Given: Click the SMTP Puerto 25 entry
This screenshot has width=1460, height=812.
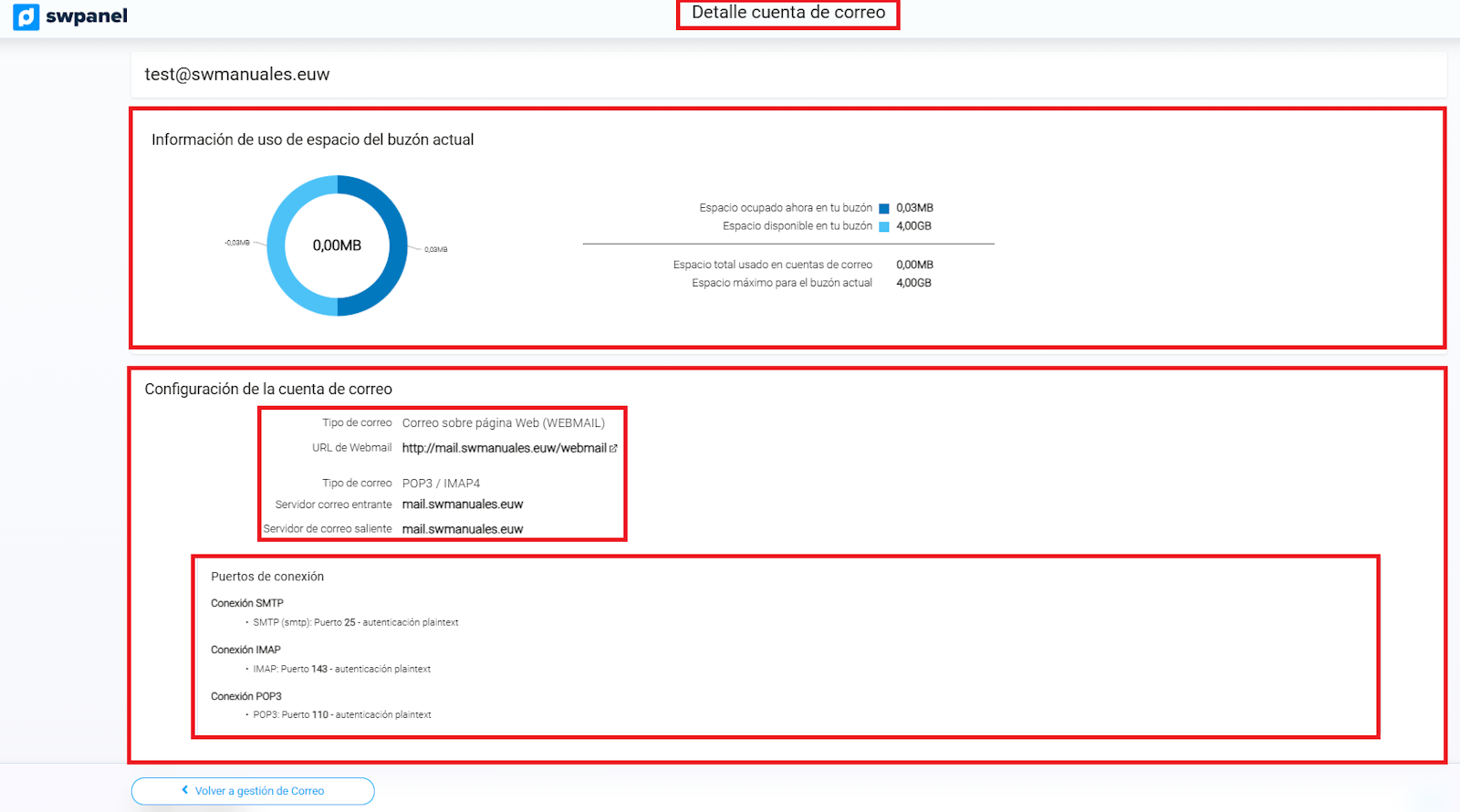Looking at the screenshot, I should 356,622.
